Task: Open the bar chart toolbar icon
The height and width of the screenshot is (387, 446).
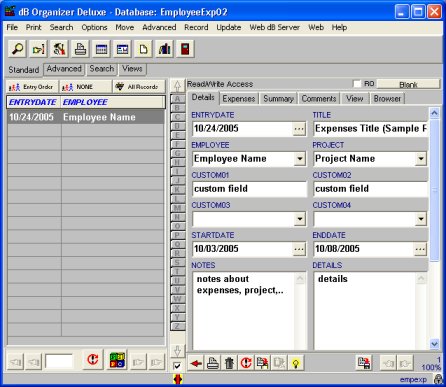Action: pyautogui.click(x=164, y=49)
